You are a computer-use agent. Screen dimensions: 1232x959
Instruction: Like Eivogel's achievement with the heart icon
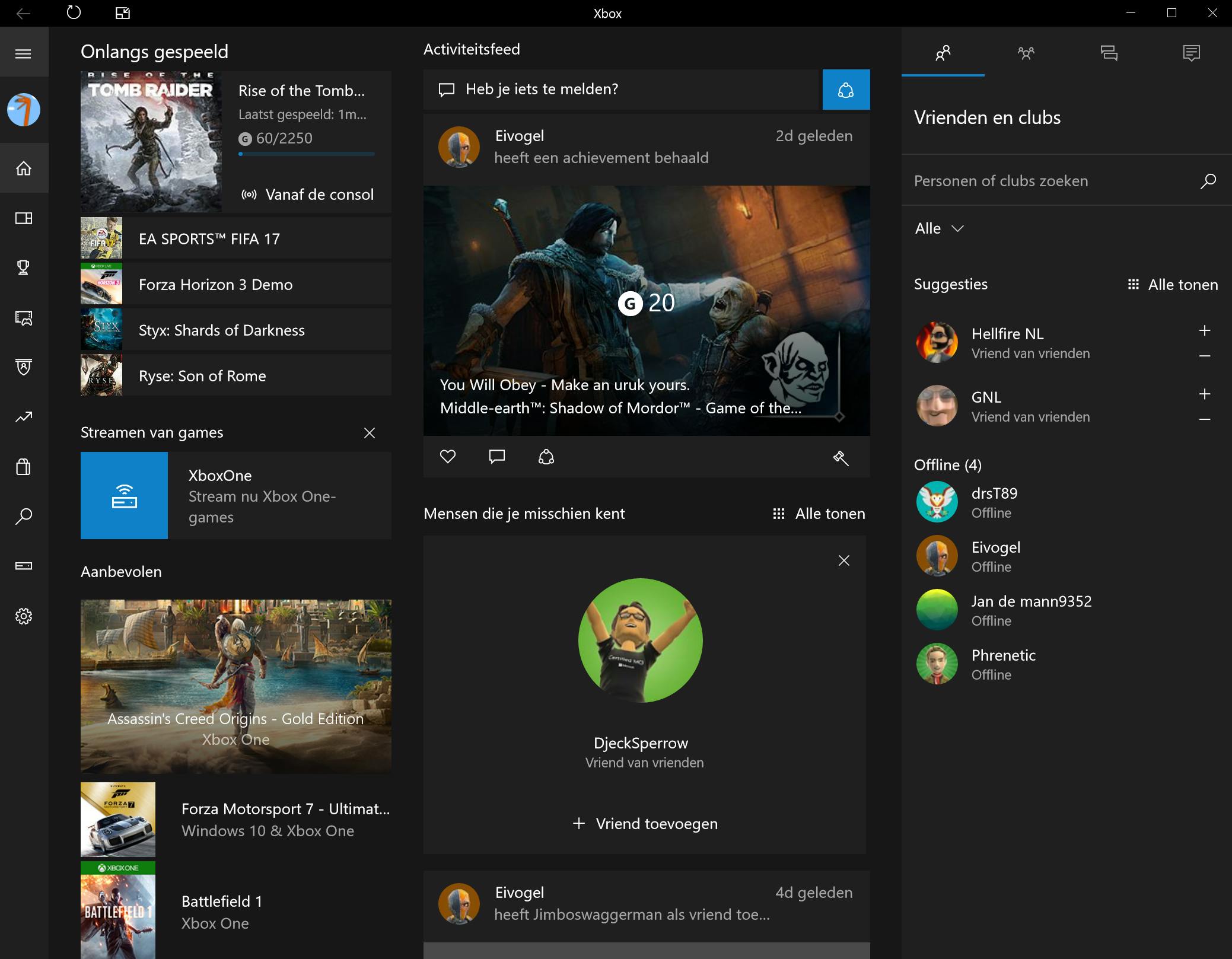point(448,457)
